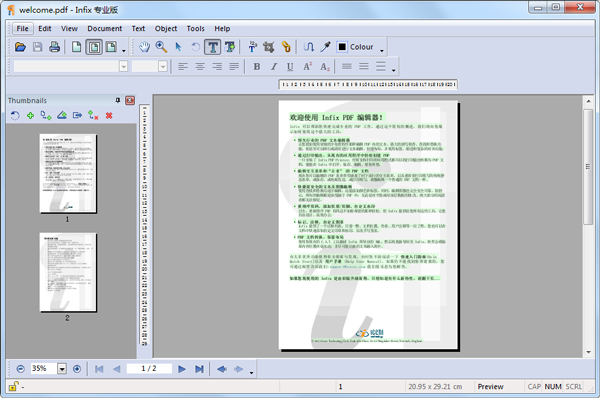Activate the Text edit T tool
Viewport: 600px width, 398px height.
(212, 47)
